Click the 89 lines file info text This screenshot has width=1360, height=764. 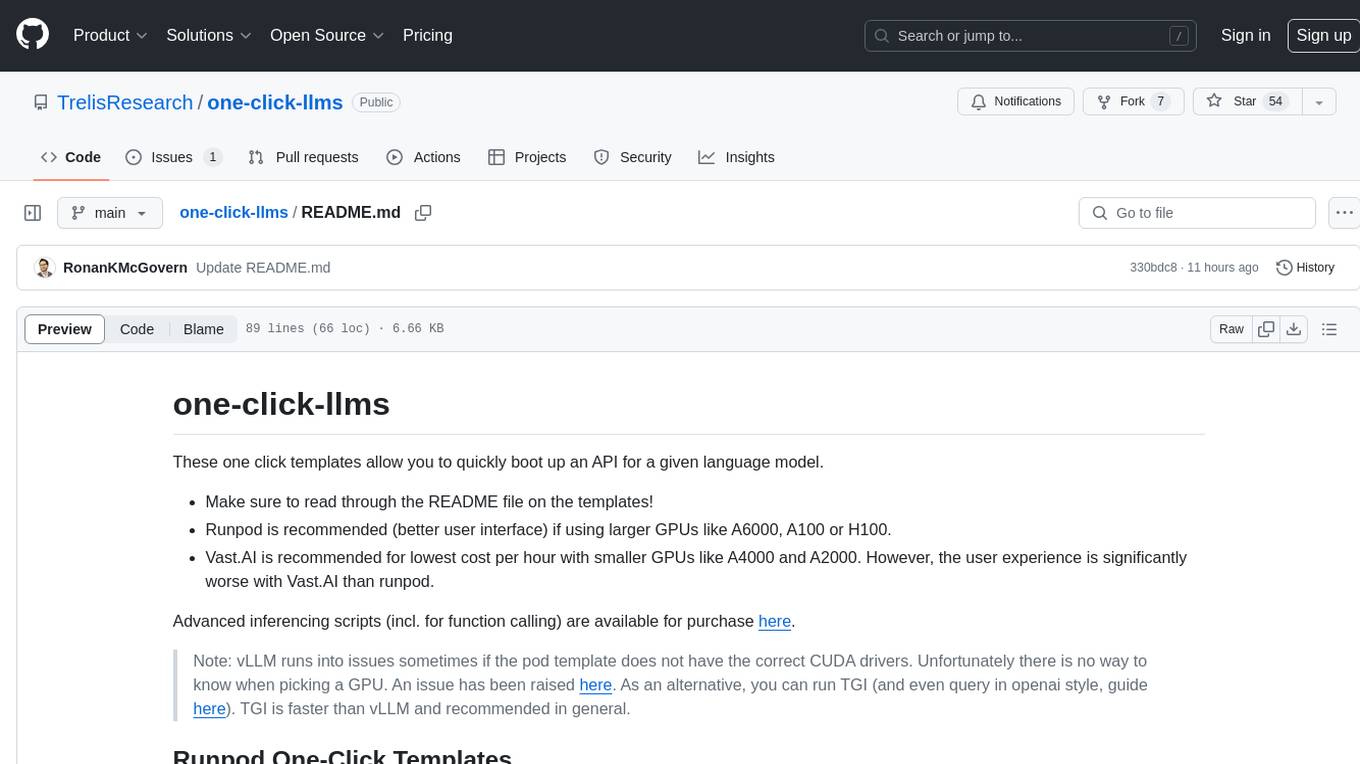pos(344,329)
